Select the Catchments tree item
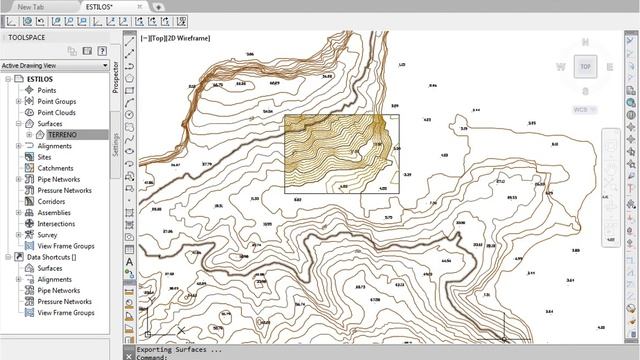This screenshot has height=360, width=640. coord(55,168)
